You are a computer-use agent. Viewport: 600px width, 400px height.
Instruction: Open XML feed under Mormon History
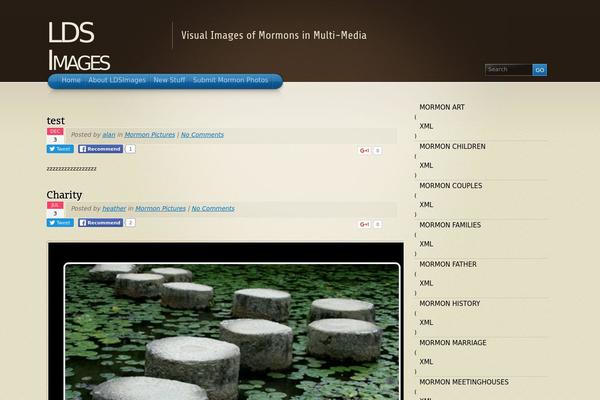tap(426, 323)
